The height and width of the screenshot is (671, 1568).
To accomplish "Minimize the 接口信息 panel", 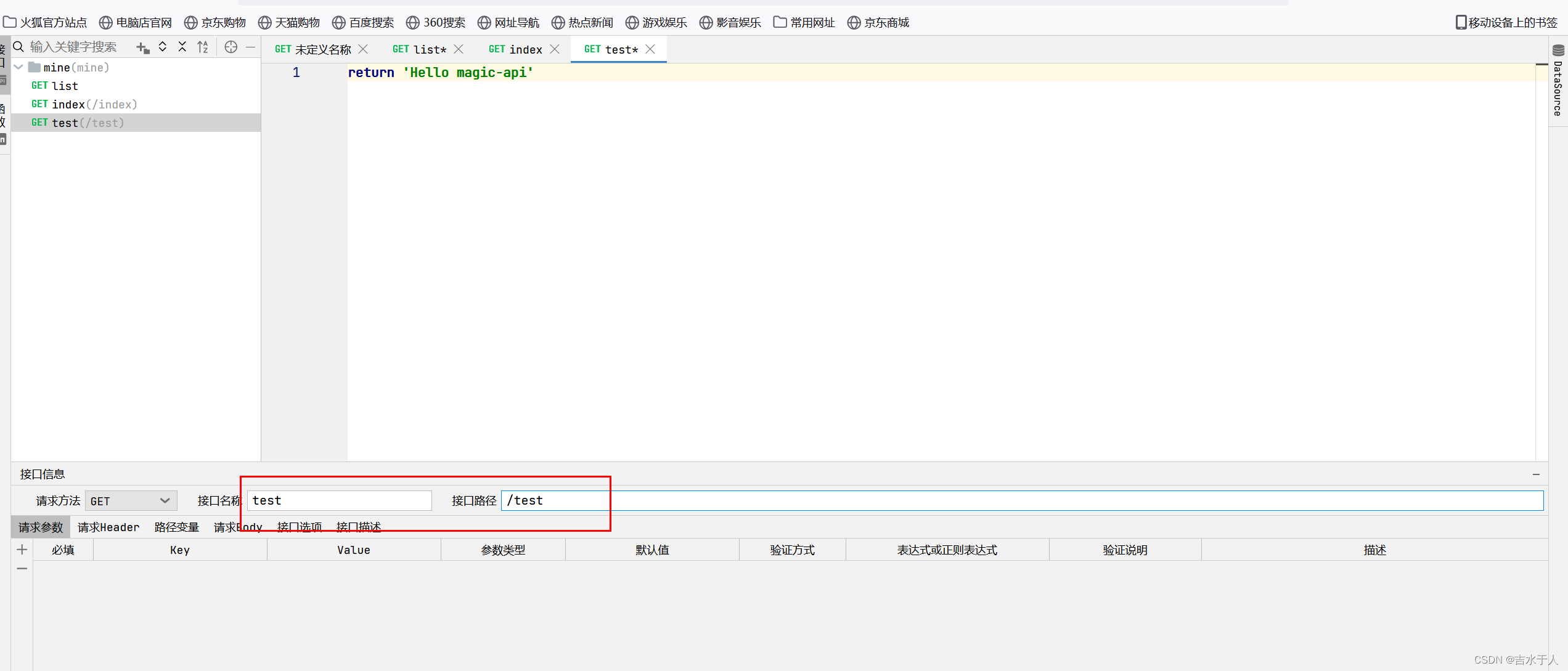I will 1535,474.
